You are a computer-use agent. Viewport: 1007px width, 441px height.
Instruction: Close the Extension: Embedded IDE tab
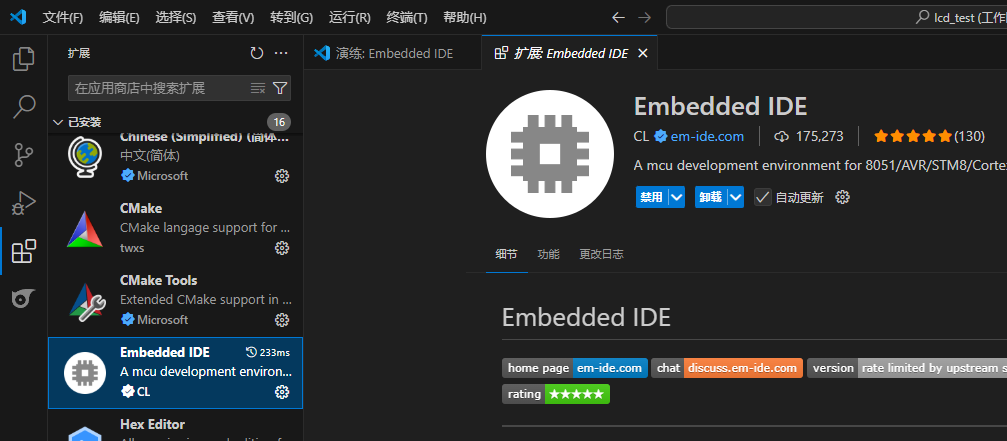coord(642,53)
